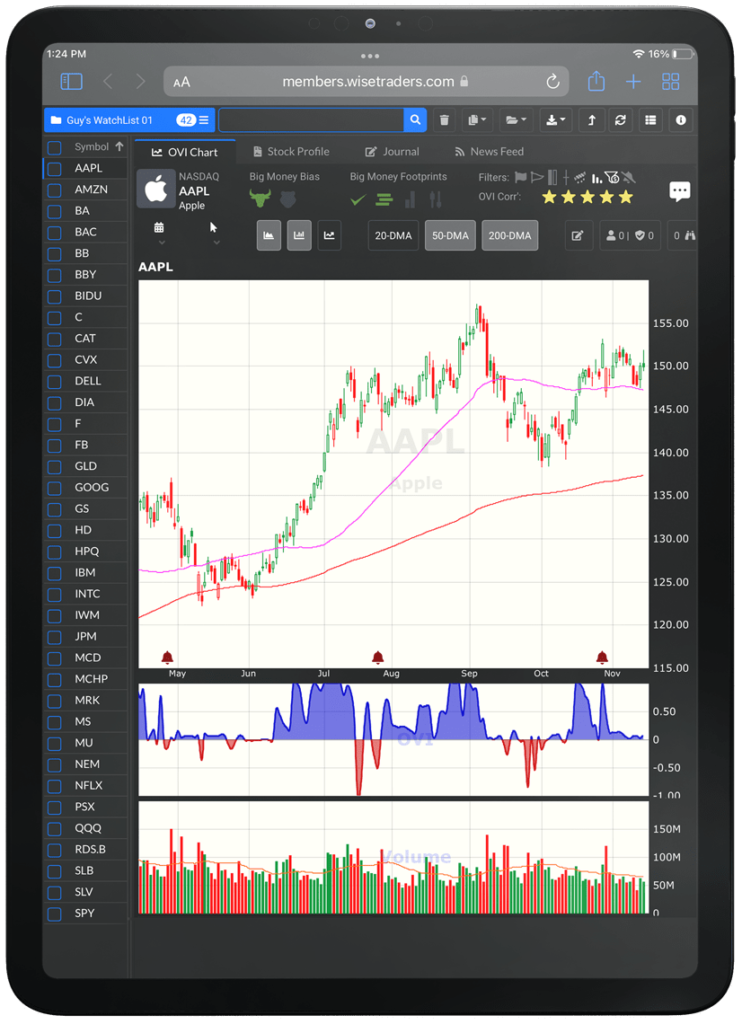Switch to the OVI Chart tab
Image resolution: width=742 pixels, height=1024 pixels.
(185, 152)
